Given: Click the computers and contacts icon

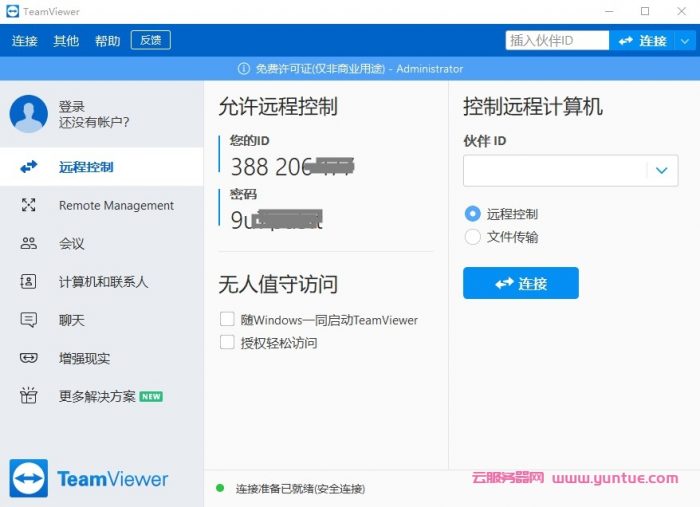Looking at the screenshot, I should (29, 282).
